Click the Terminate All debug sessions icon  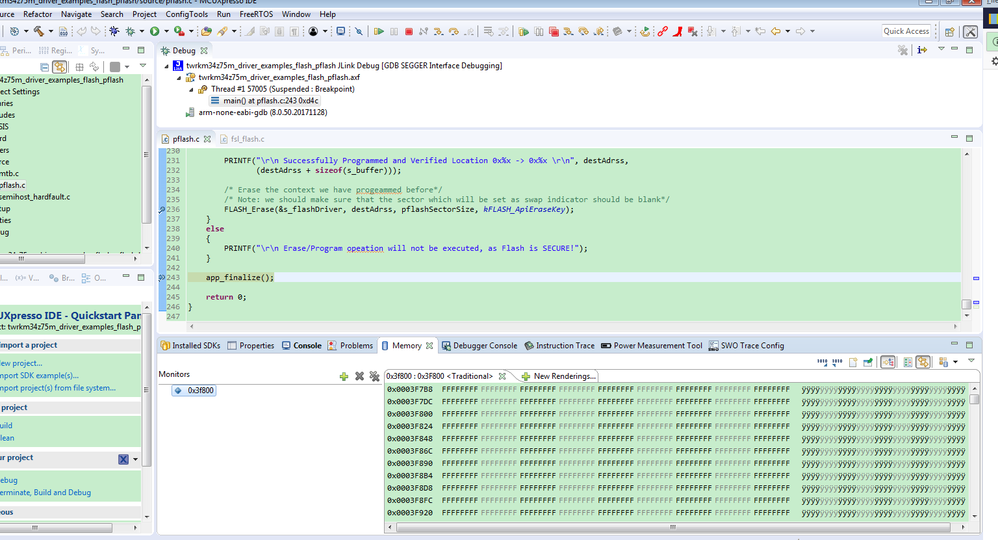554,31
